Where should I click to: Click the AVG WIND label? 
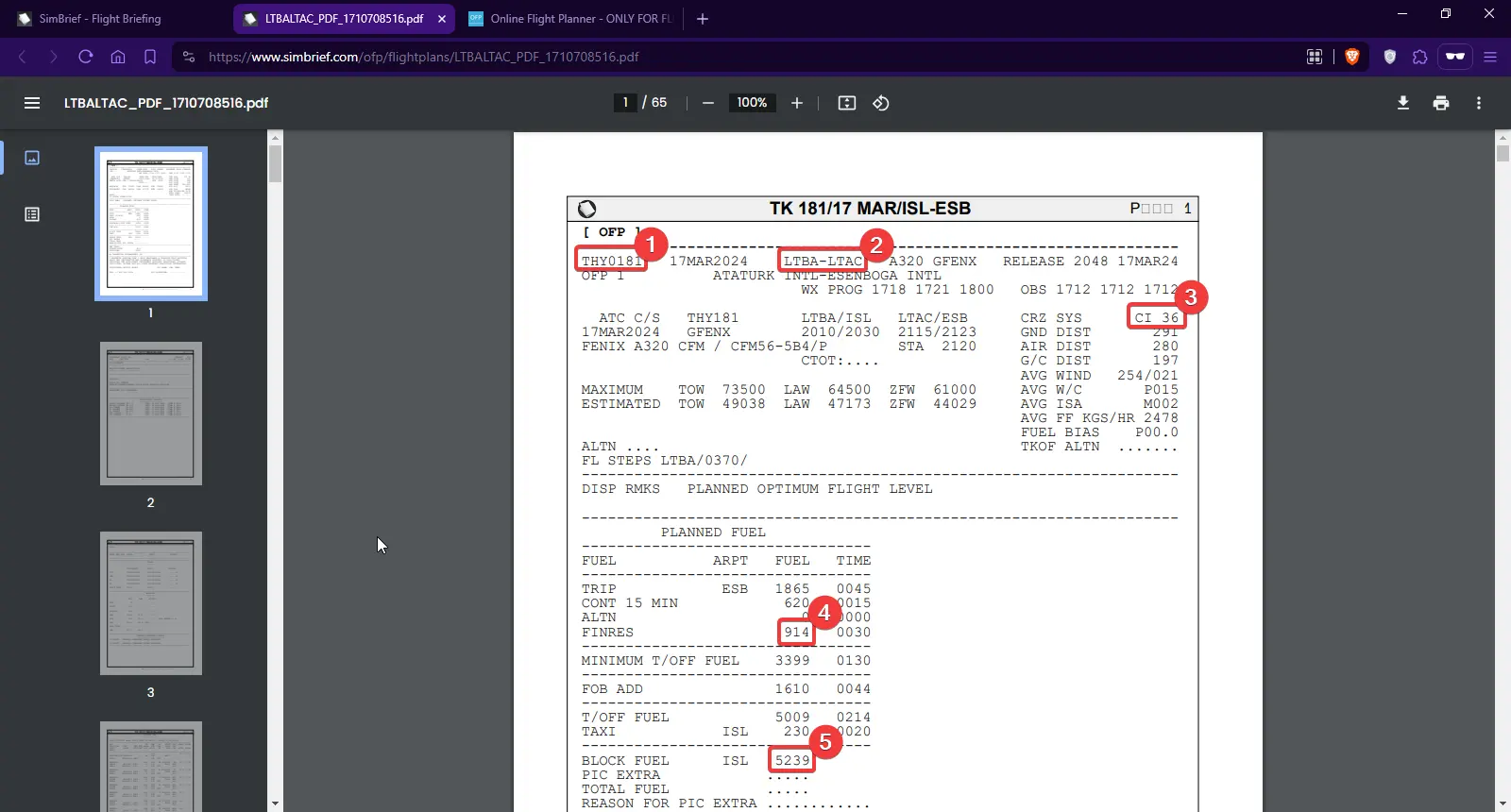click(x=1056, y=376)
